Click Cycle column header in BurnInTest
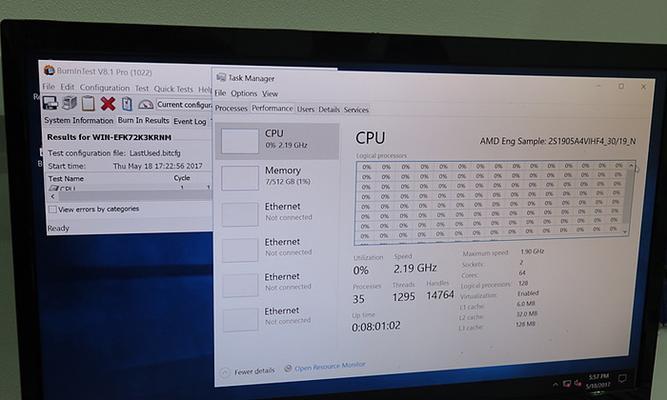 (182, 178)
